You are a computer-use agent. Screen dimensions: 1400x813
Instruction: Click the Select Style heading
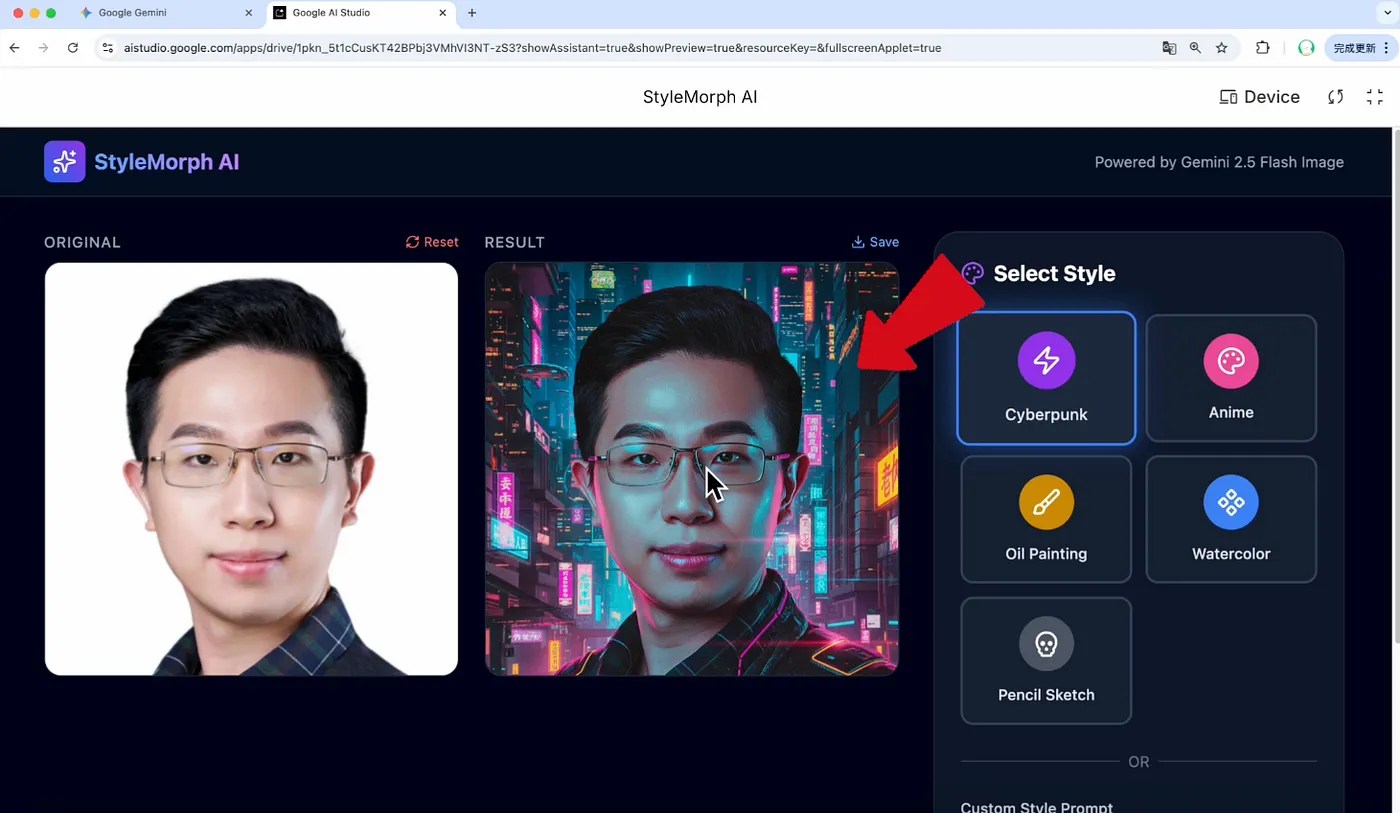[1054, 273]
